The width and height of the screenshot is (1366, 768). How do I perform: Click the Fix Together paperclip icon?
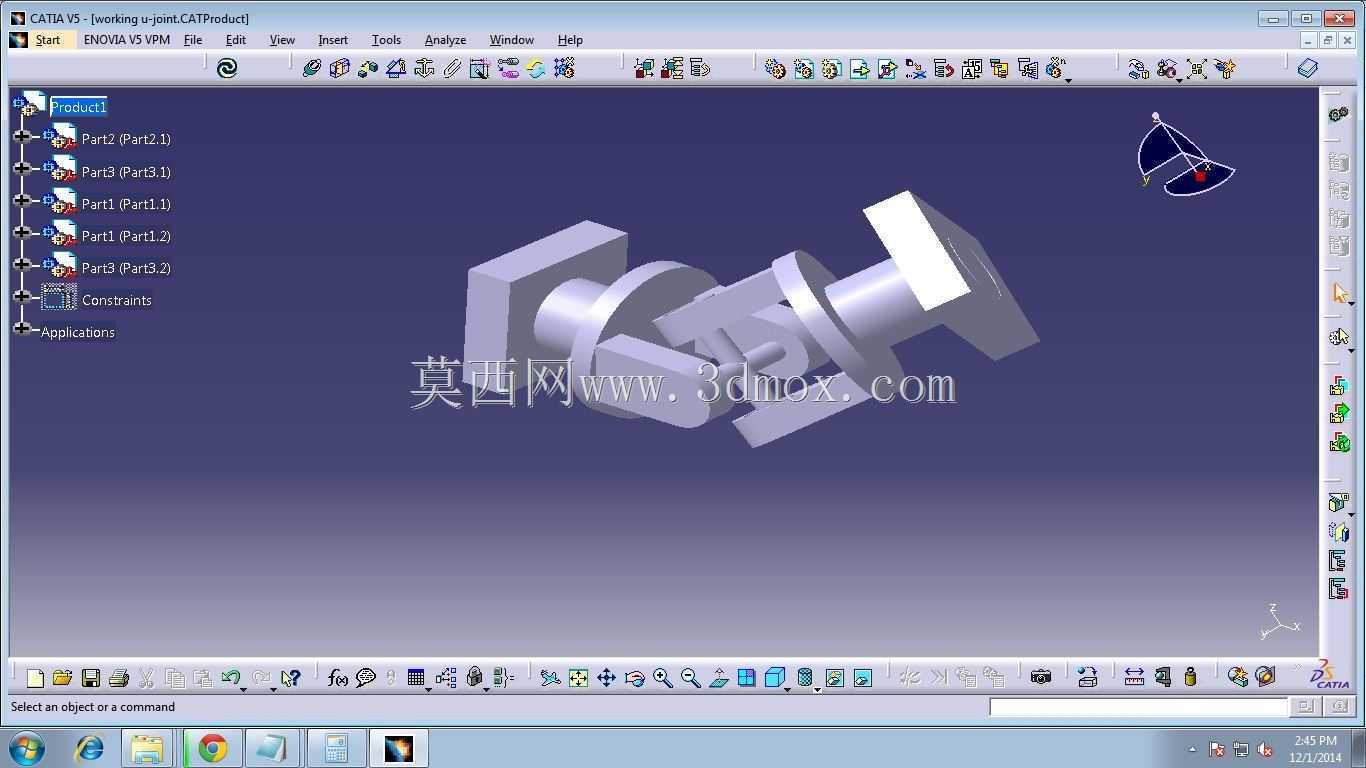pyautogui.click(x=452, y=68)
